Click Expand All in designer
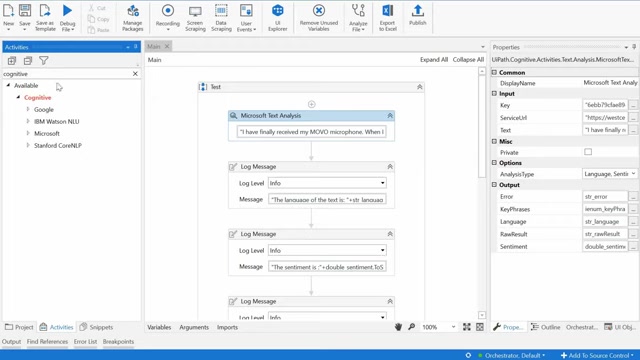Viewport: 640px width, 360px height. (x=434, y=60)
